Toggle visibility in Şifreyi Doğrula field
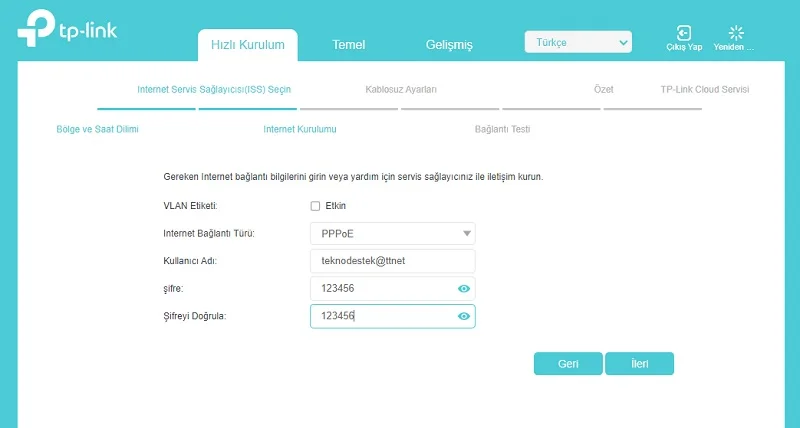The height and width of the screenshot is (428, 800). (x=464, y=316)
